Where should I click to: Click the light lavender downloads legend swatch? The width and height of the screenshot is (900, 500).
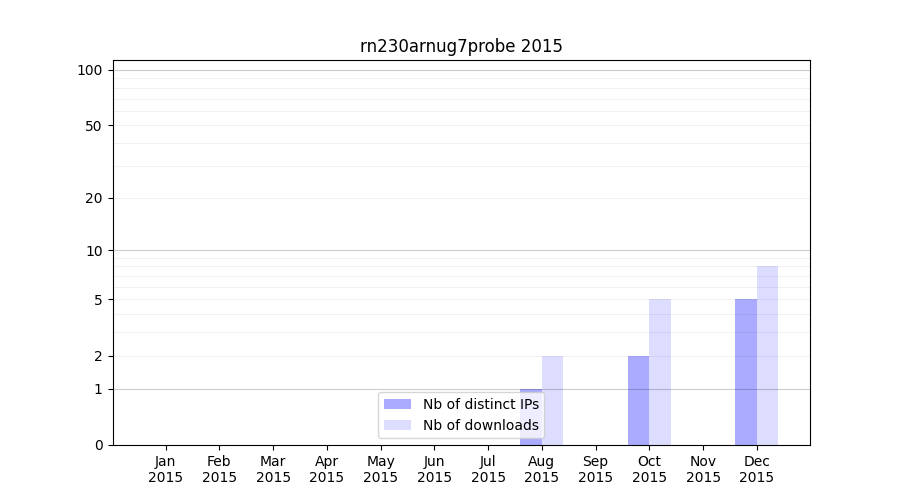pos(397,425)
